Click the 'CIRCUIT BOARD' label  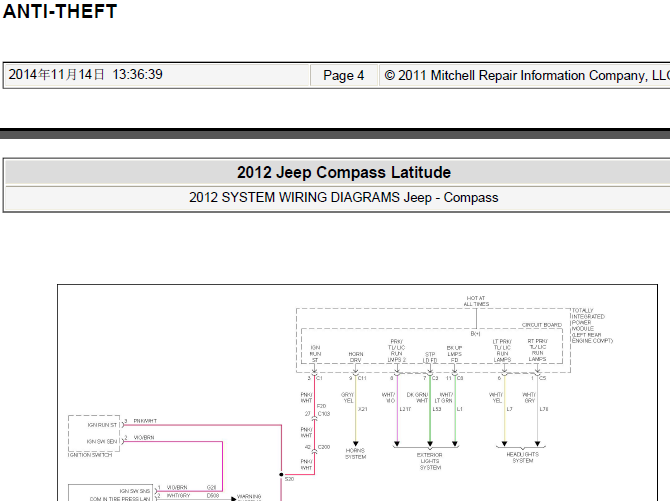point(541,325)
